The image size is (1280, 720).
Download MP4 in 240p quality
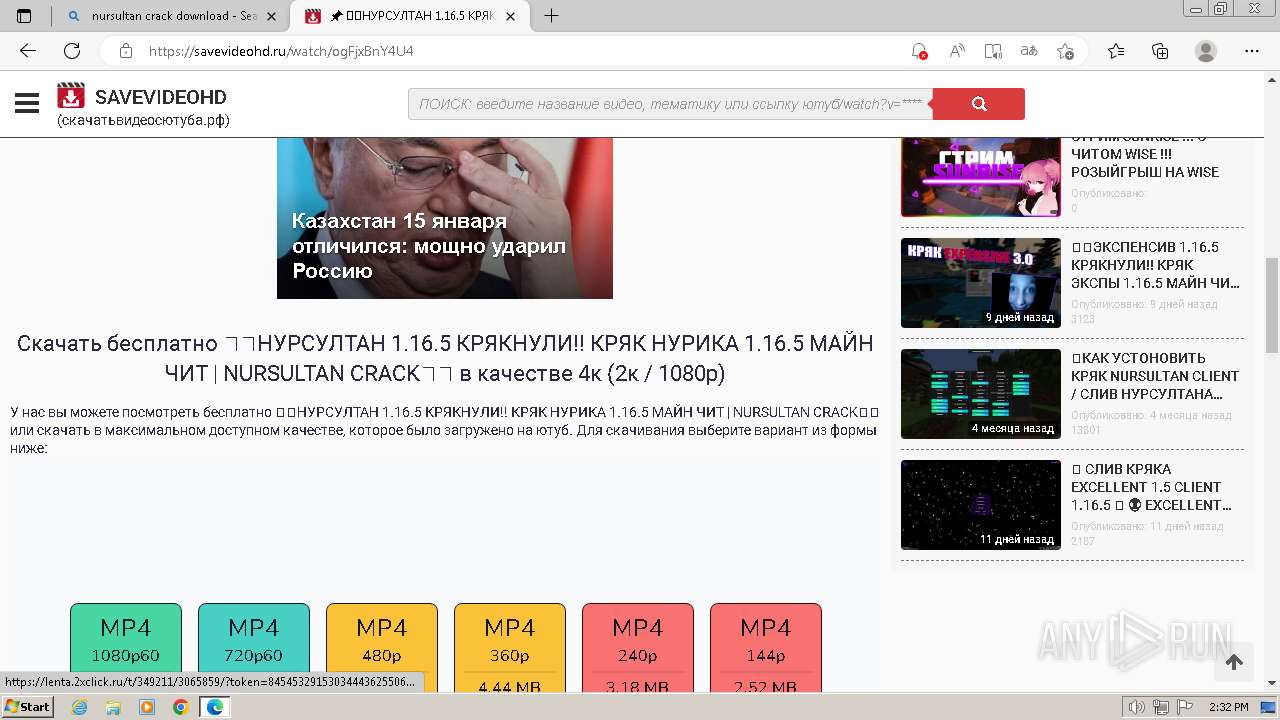click(638, 648)
